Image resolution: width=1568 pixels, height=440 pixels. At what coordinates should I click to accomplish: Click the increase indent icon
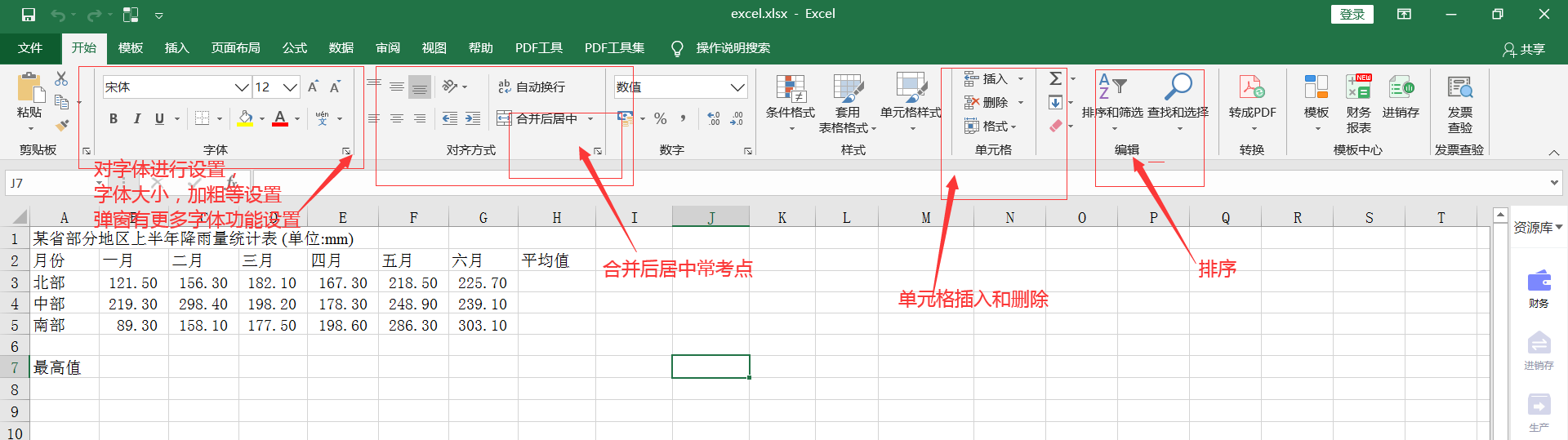pos(473,118)
